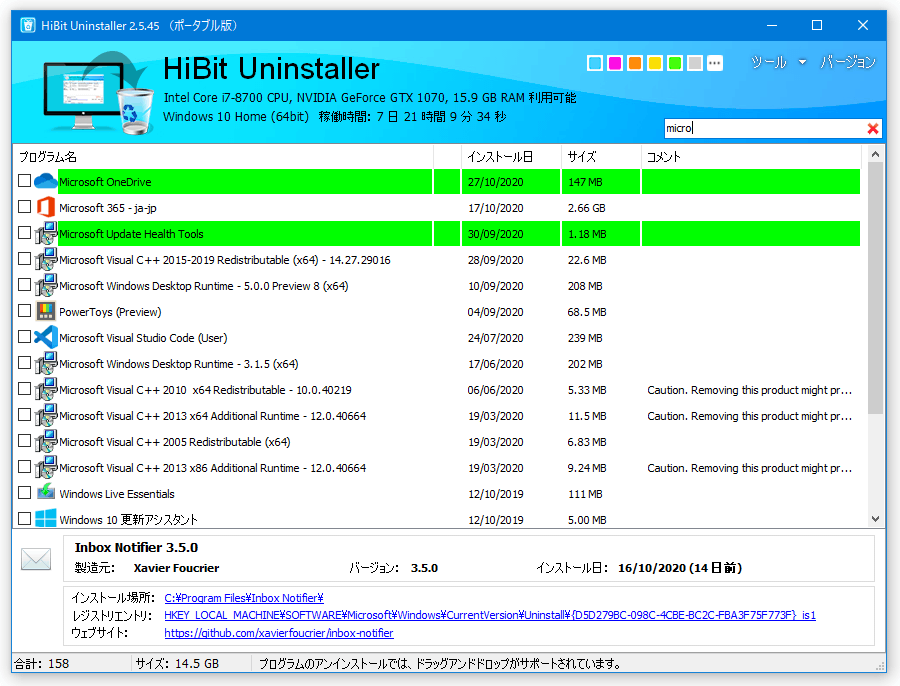Click the "Caution" comment for Visual C++ 2010
The height and width of the screenshot is (686, 900).
(x=750, y=390)
